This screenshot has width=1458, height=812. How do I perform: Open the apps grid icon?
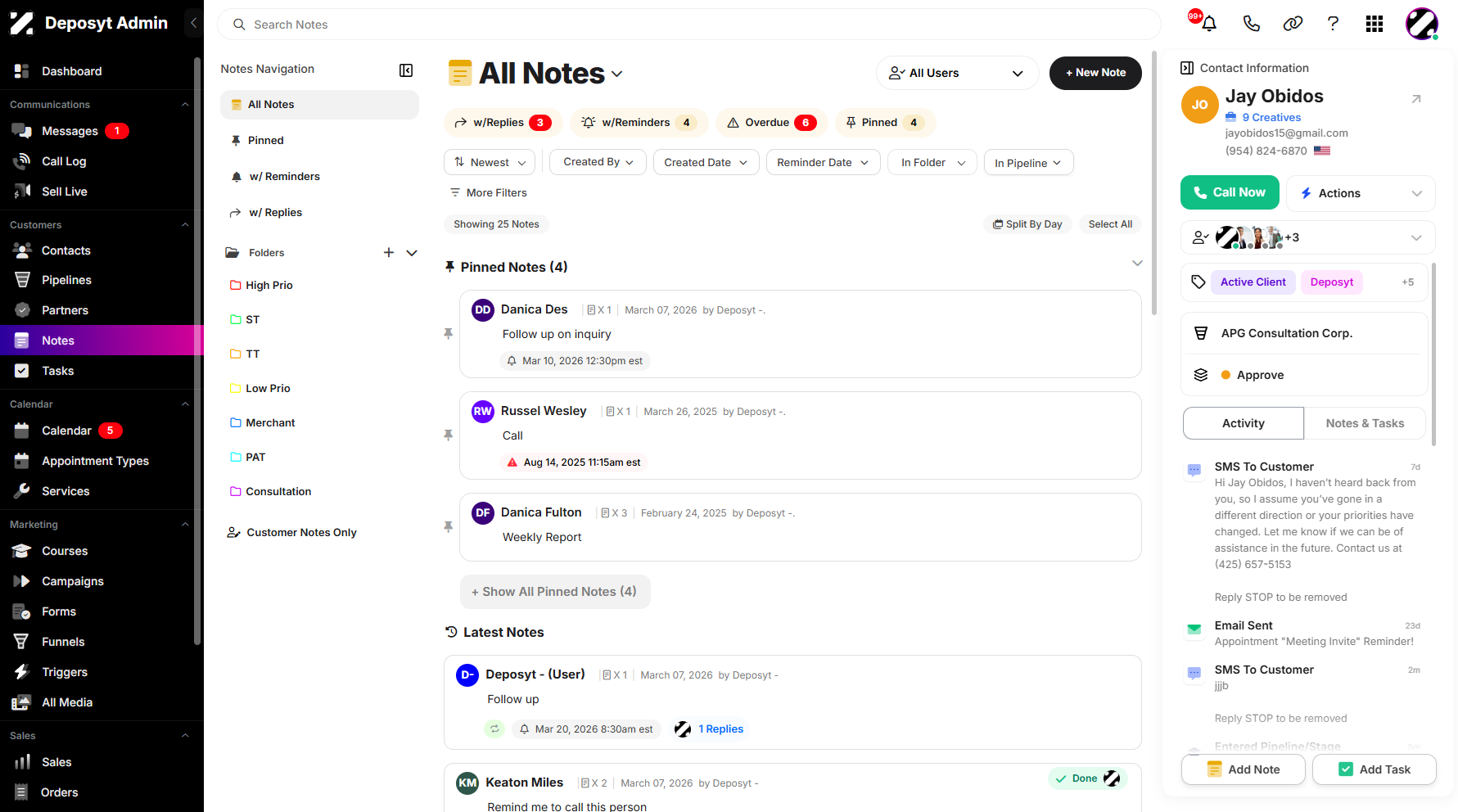[x=1374, y=24]
